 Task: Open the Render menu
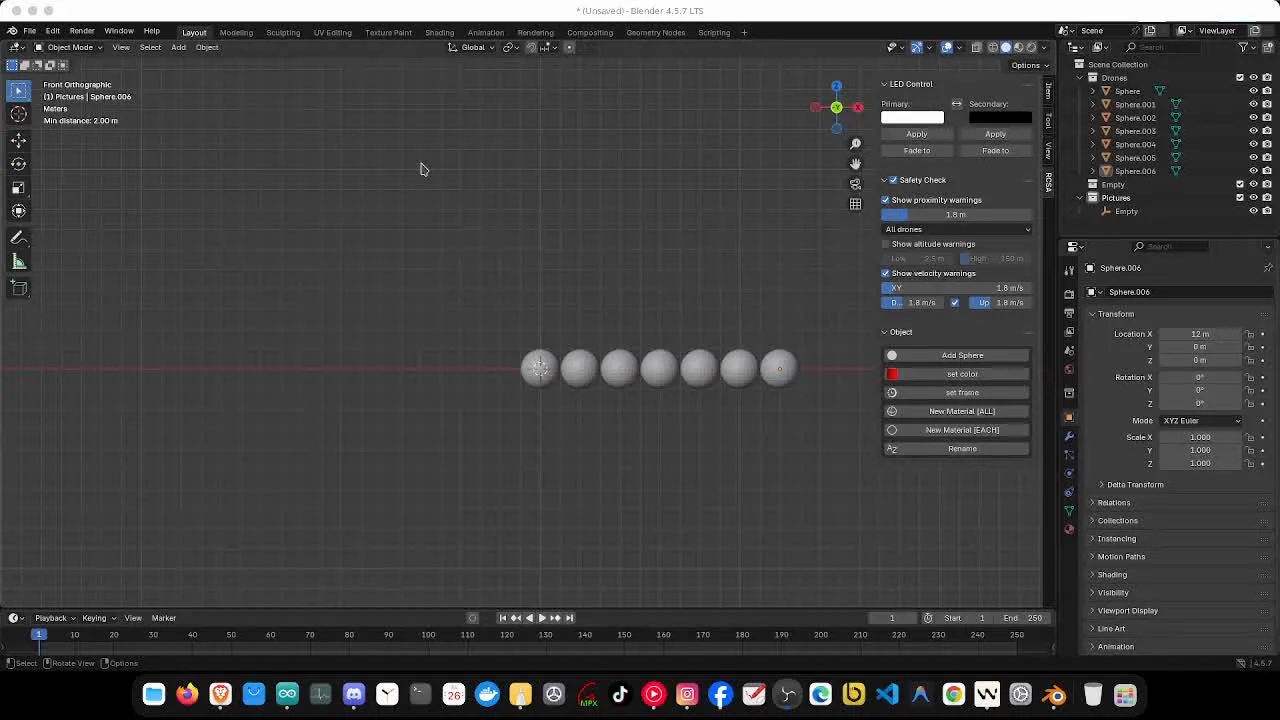click(x=82, y=31)
